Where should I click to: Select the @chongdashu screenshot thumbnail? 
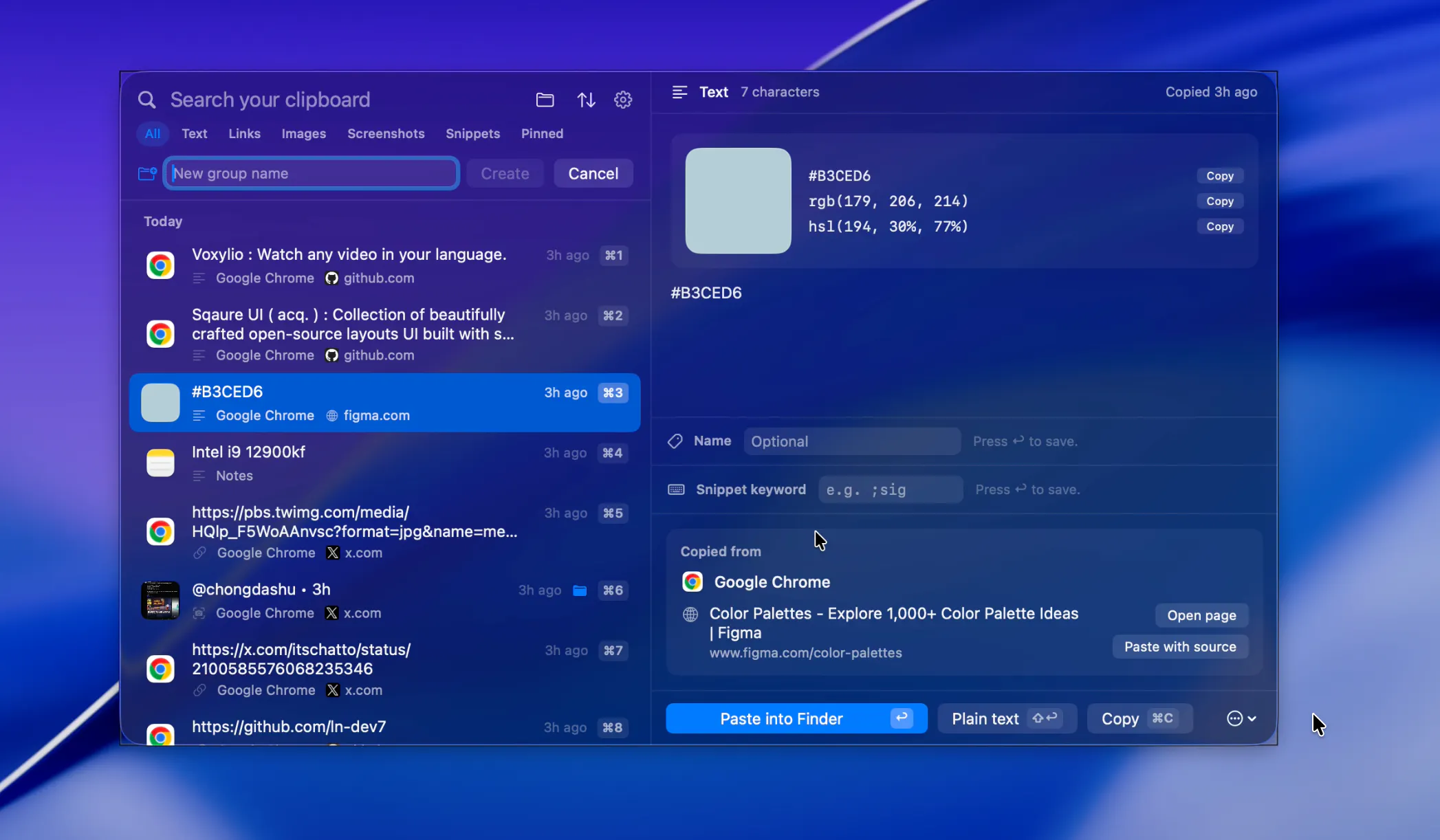coord(160,600)
